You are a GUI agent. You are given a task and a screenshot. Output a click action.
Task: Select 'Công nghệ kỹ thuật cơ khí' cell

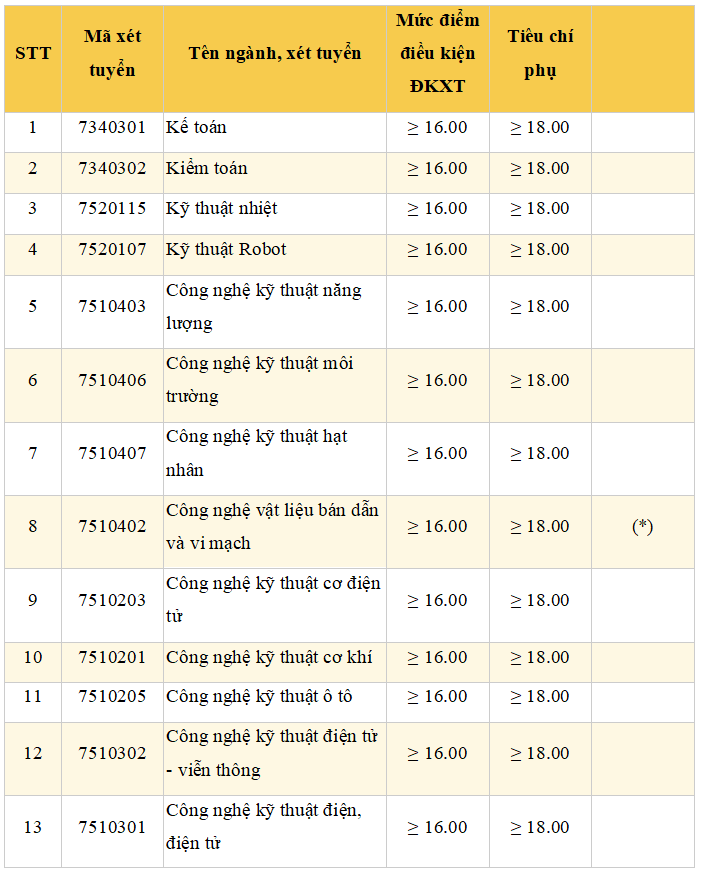coord(275,663)
